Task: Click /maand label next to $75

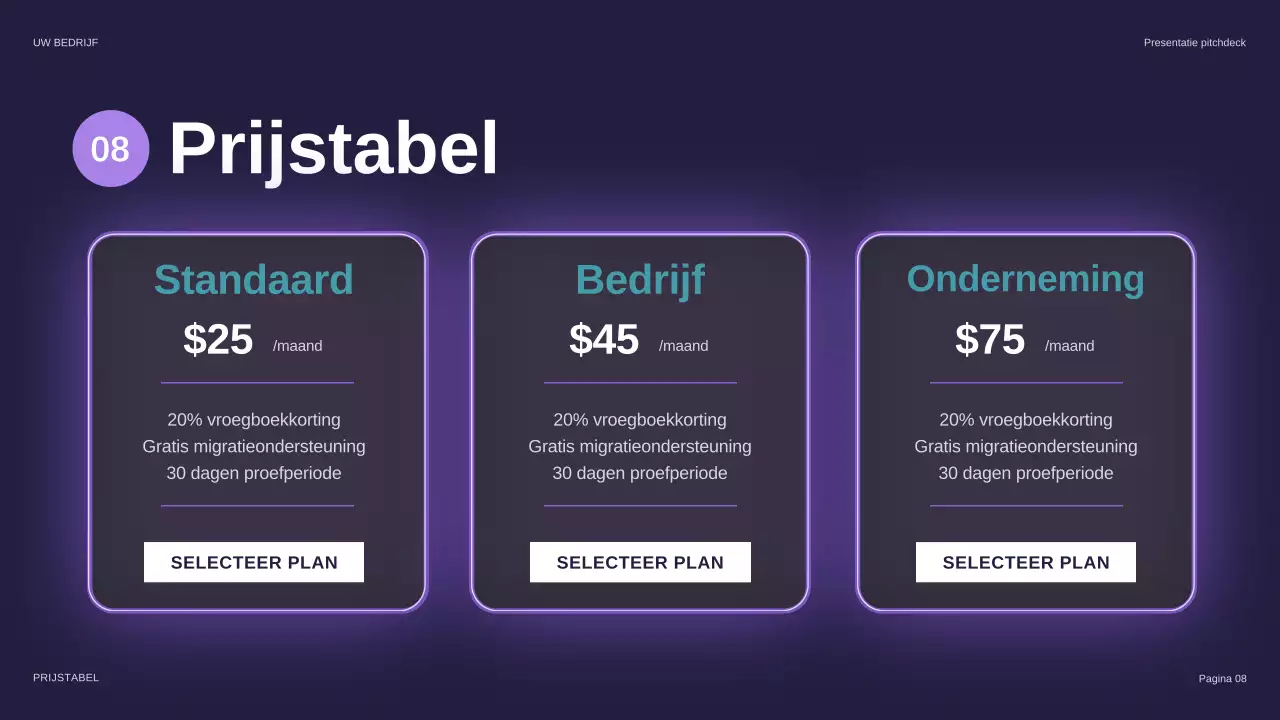Action: tap(1070, 346)
